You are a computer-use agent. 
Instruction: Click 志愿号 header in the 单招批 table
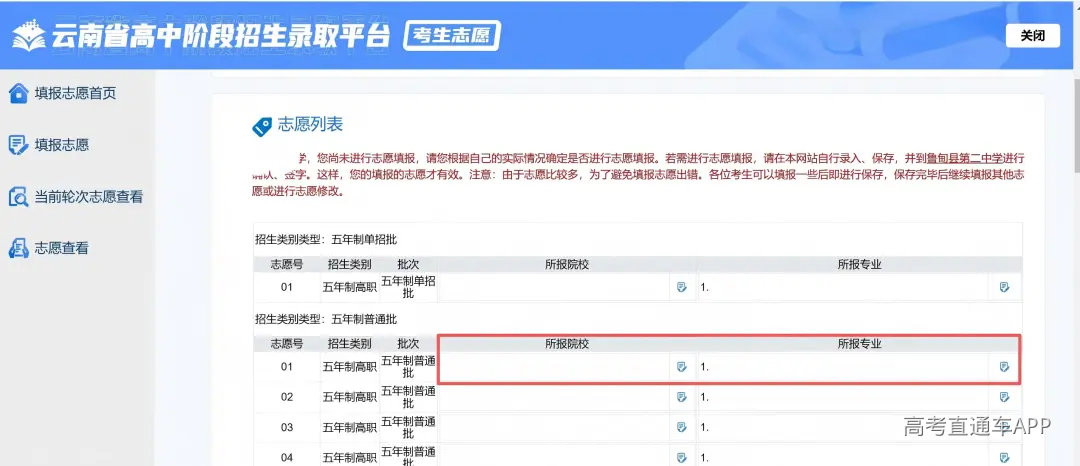tap(287, 264)
